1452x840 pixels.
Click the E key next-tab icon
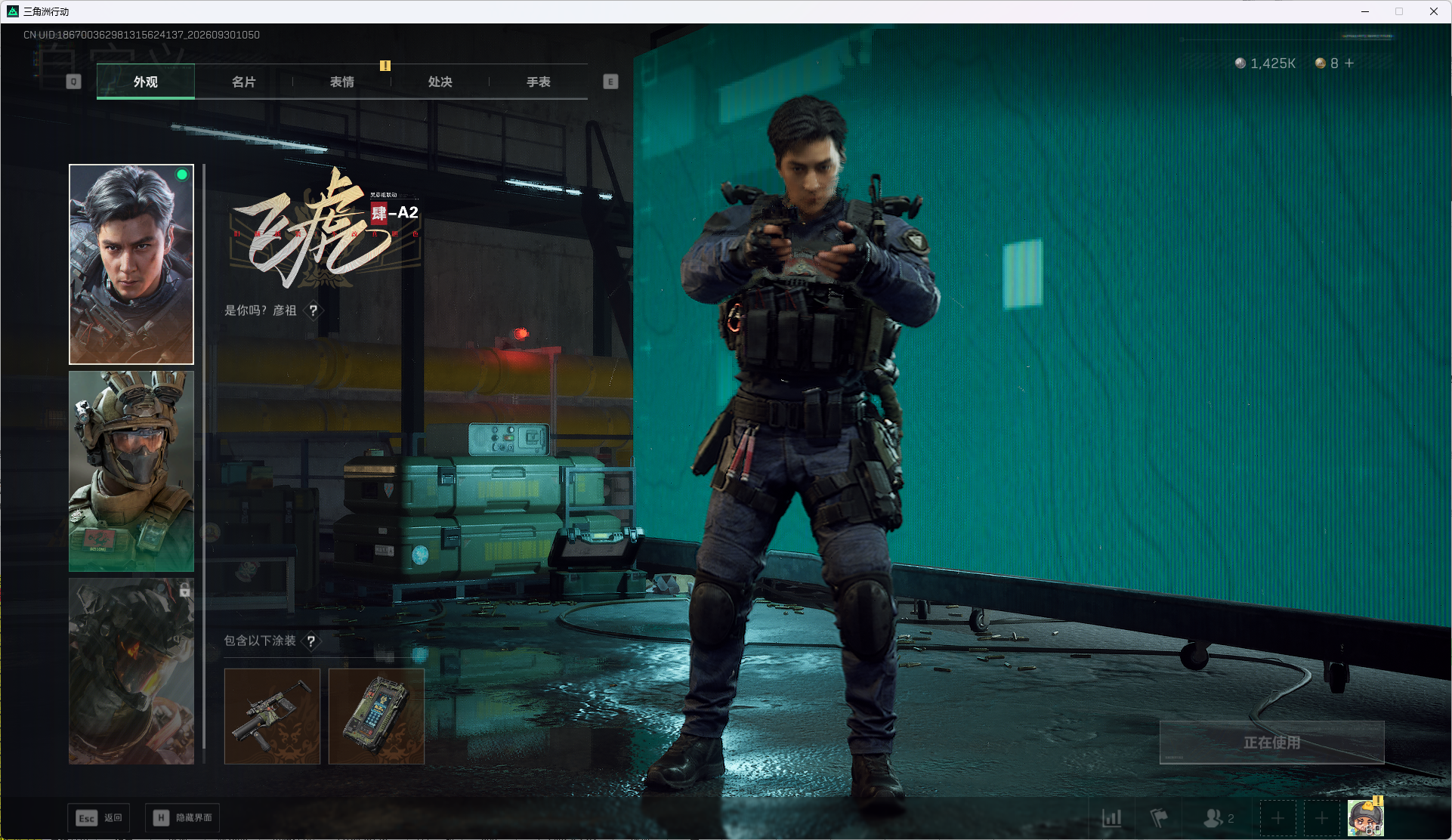click(610, 82)
